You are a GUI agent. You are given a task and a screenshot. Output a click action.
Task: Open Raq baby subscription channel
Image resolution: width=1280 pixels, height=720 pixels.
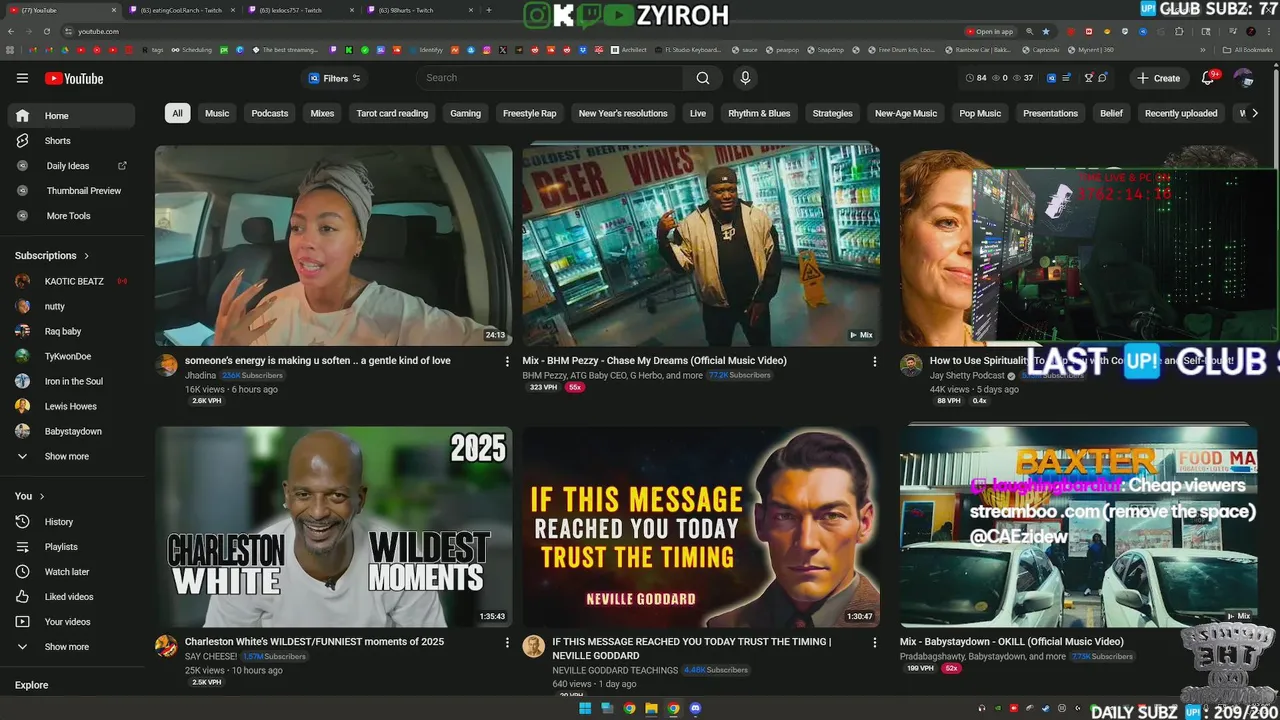click(x=63, y=331)
